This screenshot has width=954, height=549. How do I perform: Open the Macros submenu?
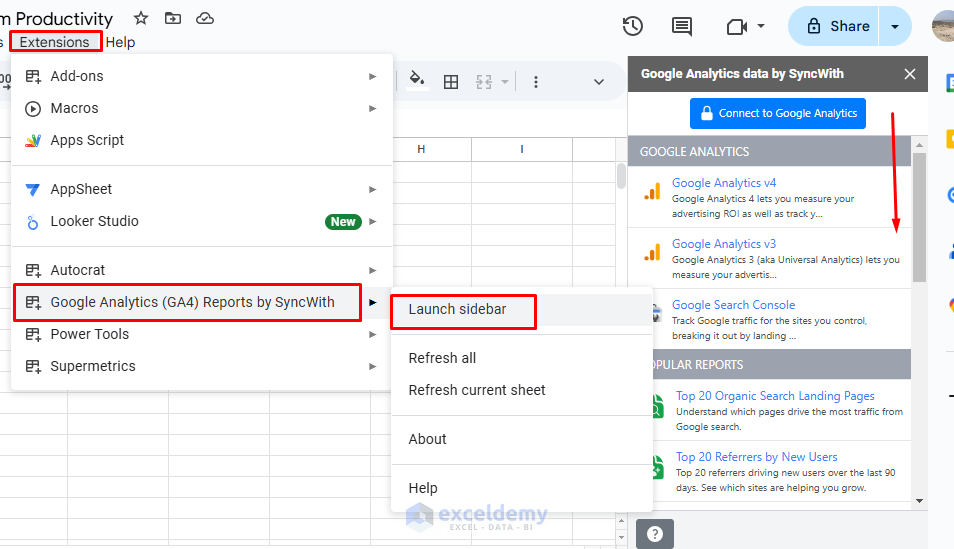click(201, 108)
